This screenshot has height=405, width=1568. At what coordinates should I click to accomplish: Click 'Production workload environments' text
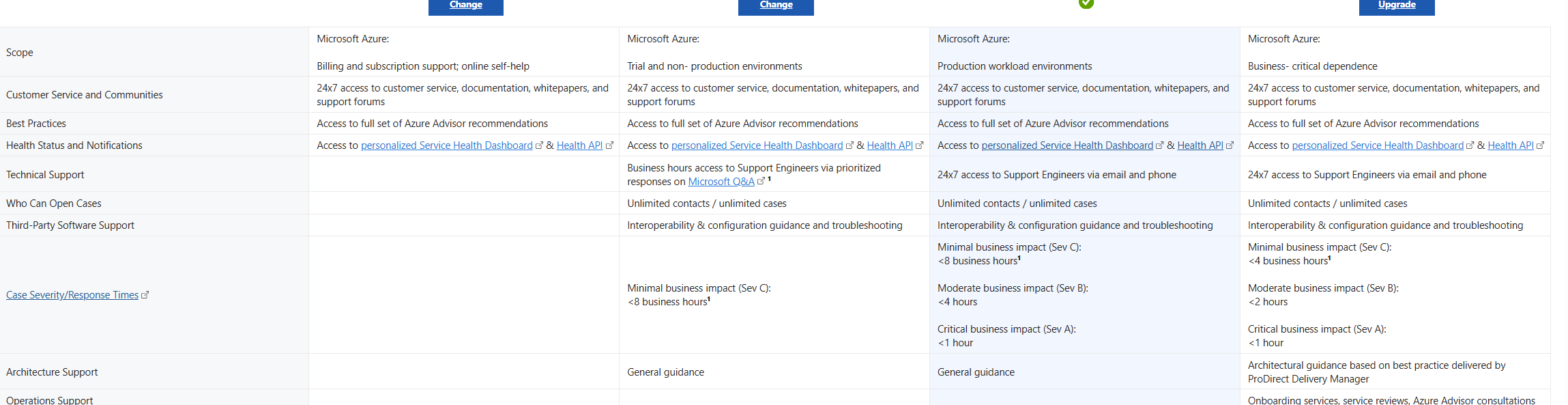(1015, 66)
